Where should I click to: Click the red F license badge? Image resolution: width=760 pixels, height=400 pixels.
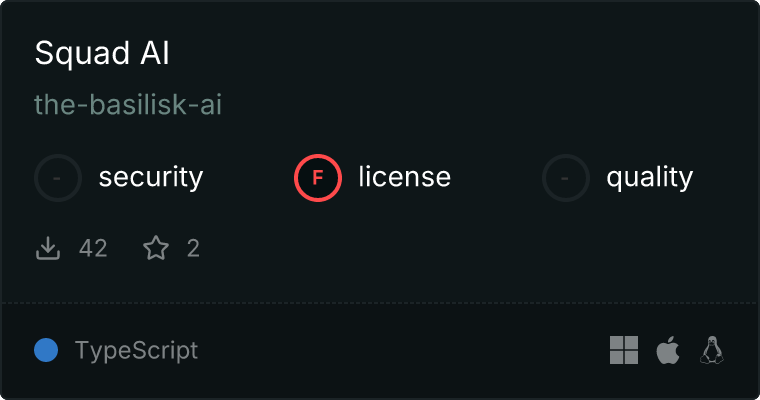tap(318, 178)
